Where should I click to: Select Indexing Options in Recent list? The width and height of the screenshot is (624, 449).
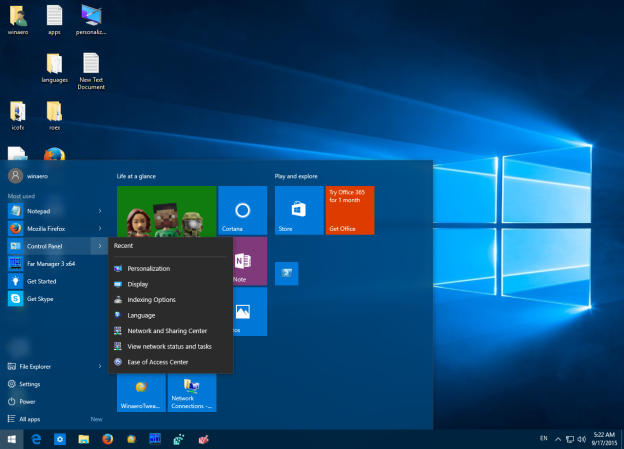pyautogui.click(x=170, y=300)
